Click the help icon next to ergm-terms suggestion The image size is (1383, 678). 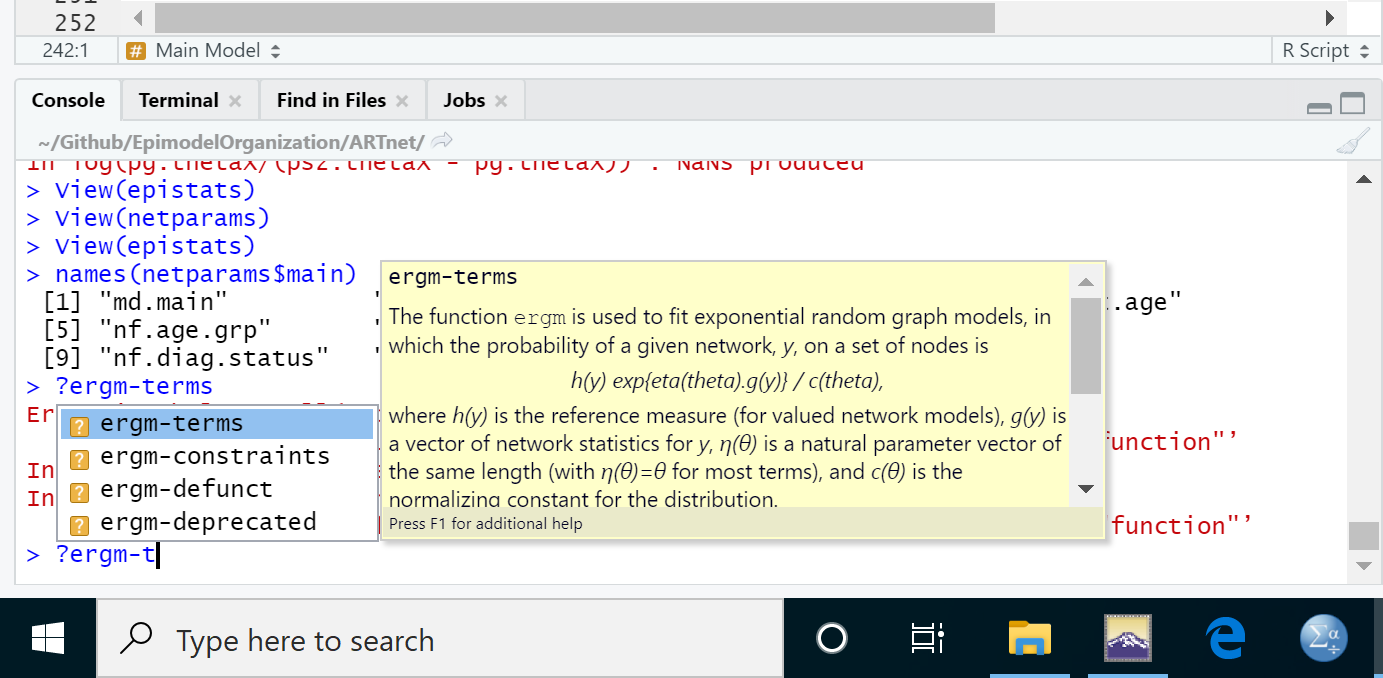(80, 423)
